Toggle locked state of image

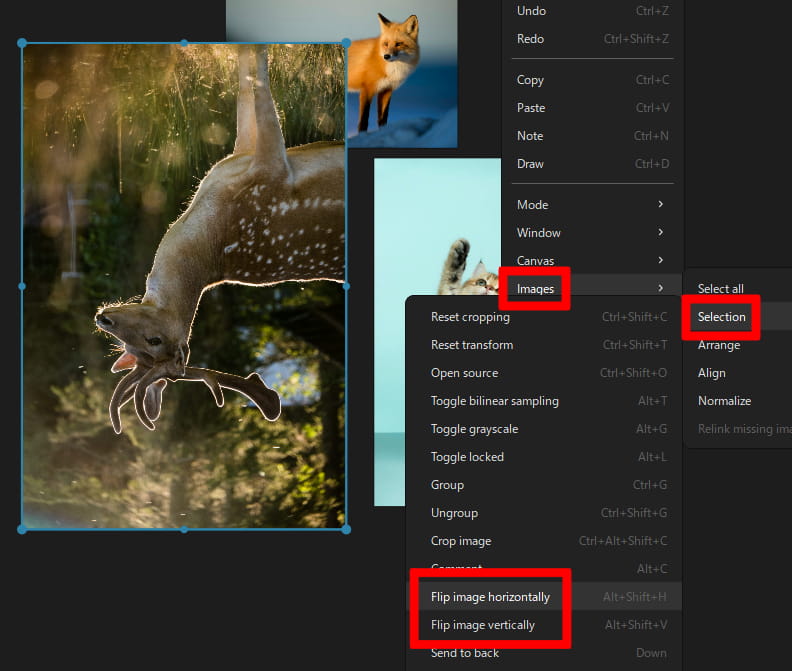coord(467,457)
